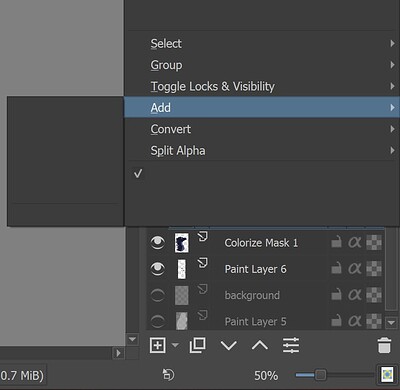Image resolution: width=400 pixels, height=390 pixels.
Task: Select the Paint Layer 6 thumbnail
Action: click(x=182, y=269)
